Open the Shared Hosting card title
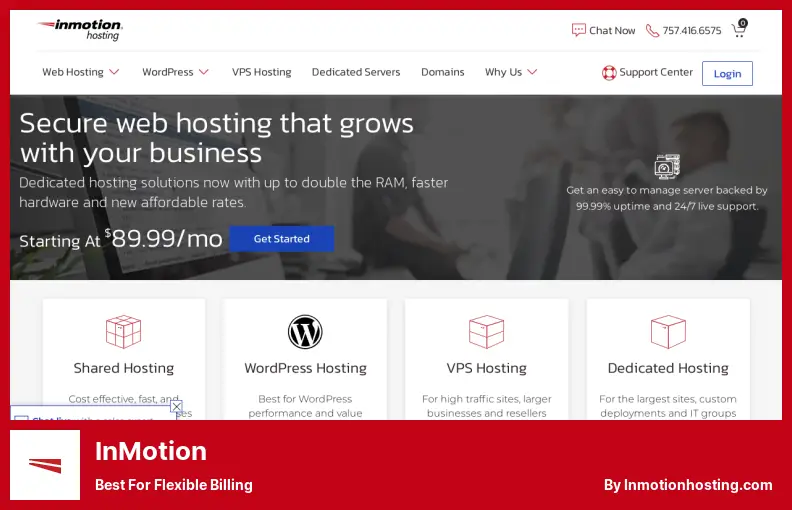Viewport: 792px width, 510px height. point(124,368)
